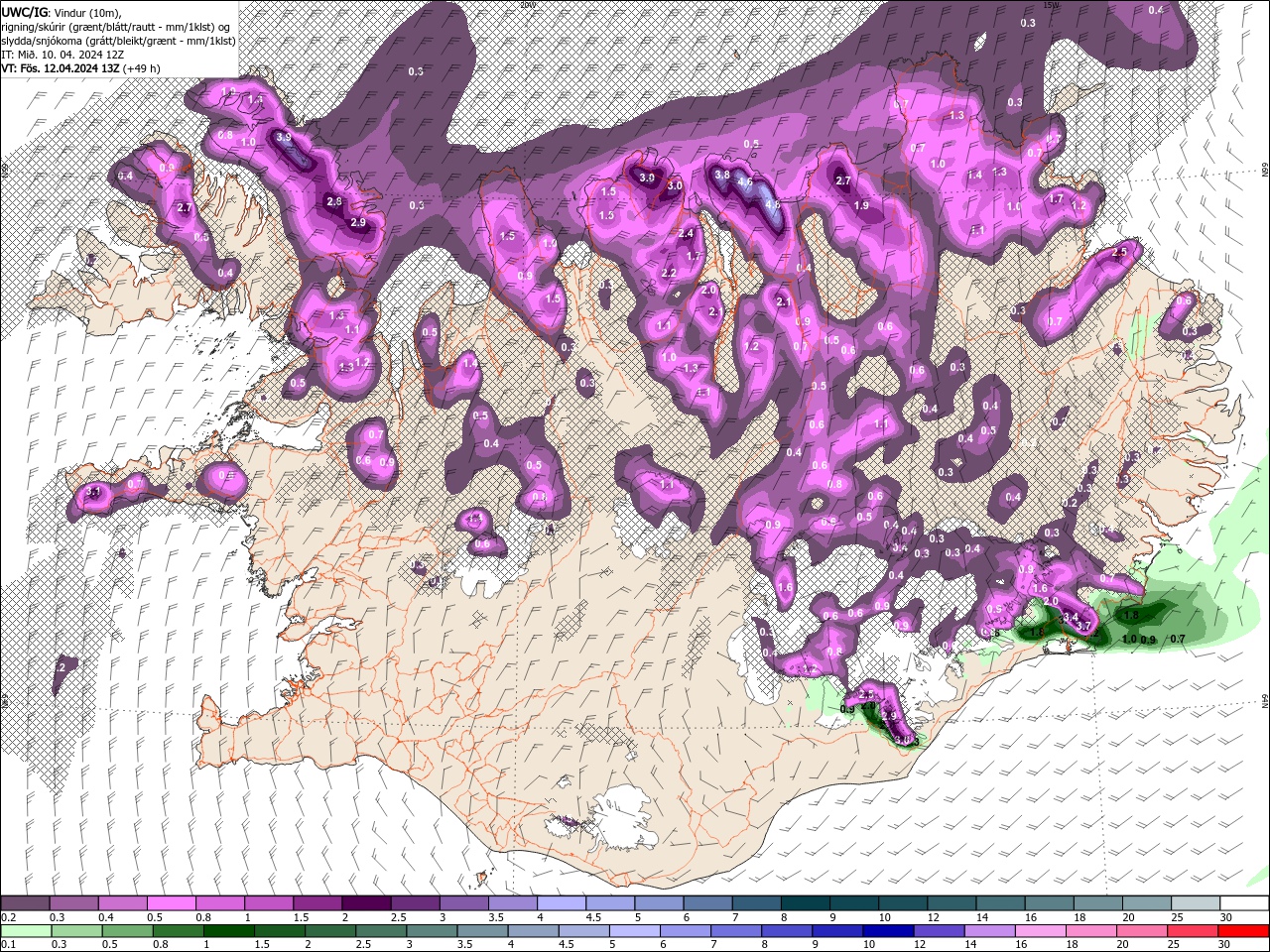Select lower scale light purple swatch 14 to 16
Viewport: 1270px width, 952px height.
pos(988,931)
